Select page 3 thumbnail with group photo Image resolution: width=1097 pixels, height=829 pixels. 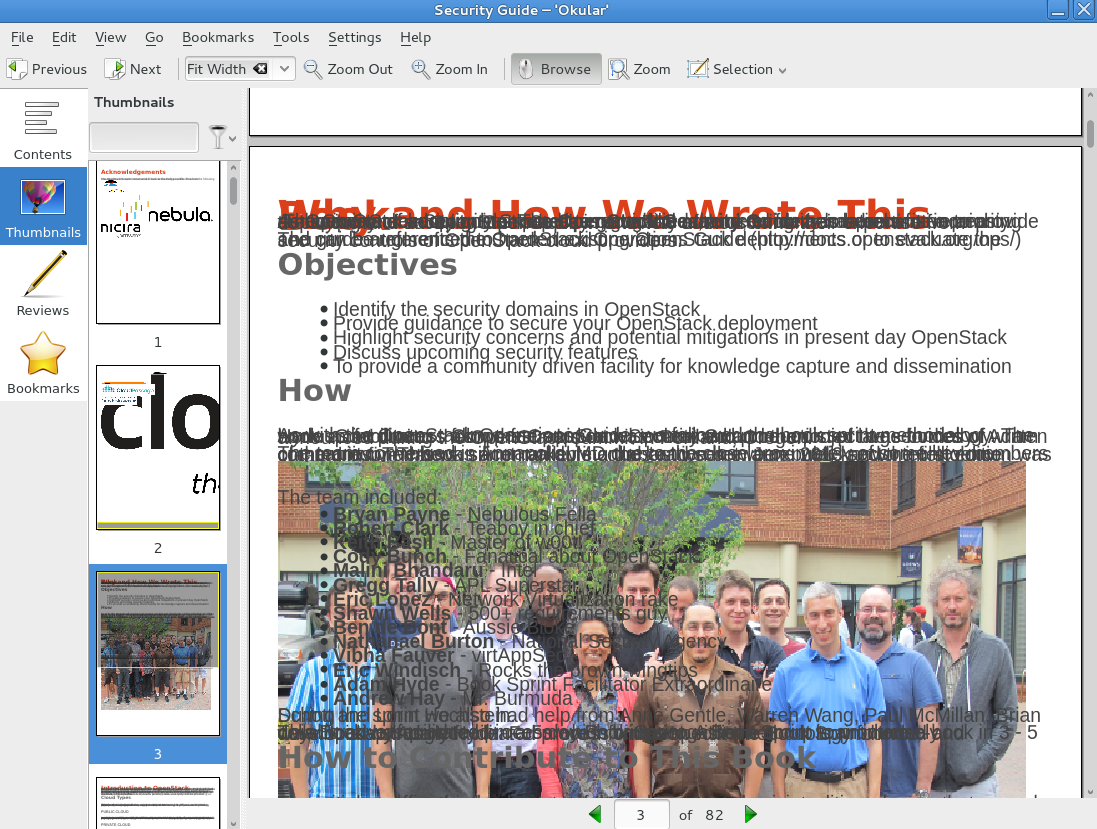click(x=158, y=653)
